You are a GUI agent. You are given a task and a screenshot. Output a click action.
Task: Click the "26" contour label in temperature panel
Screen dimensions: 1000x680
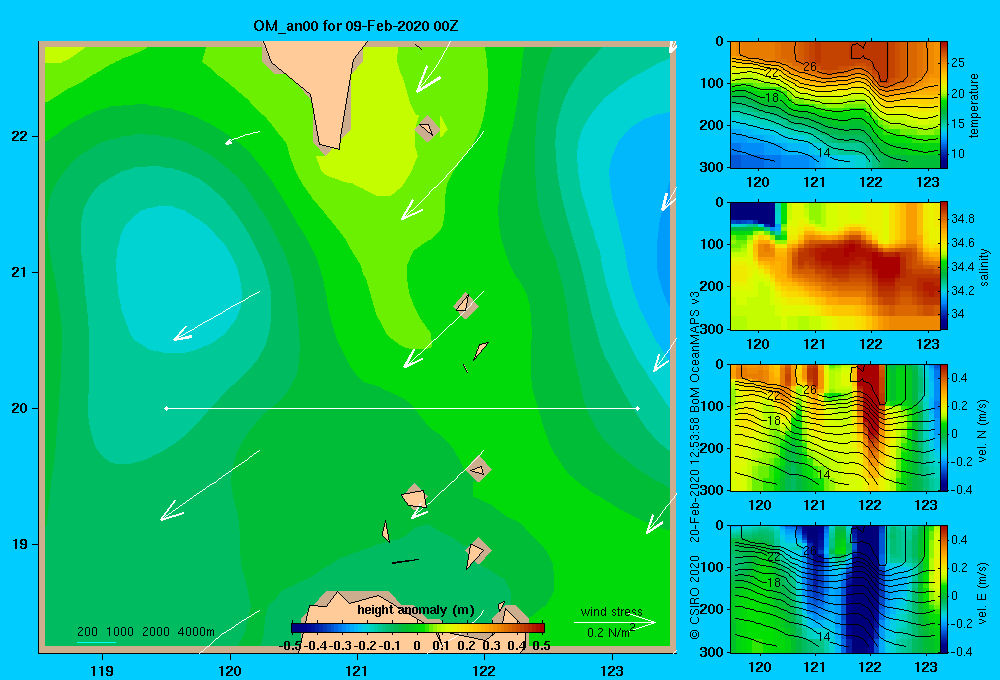[x=810, y=66]
